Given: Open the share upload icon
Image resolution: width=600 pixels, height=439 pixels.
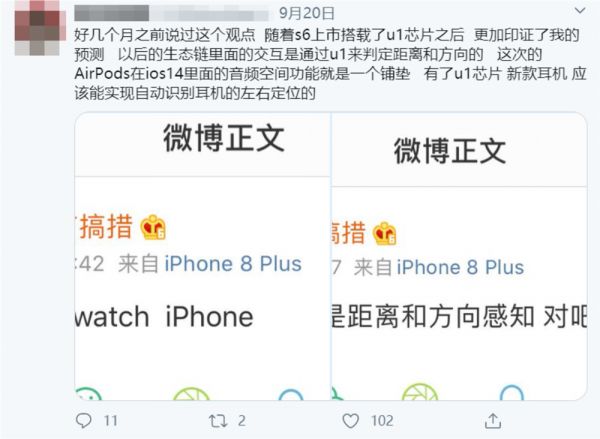Looking at the screenshot, I should (493, 421).
